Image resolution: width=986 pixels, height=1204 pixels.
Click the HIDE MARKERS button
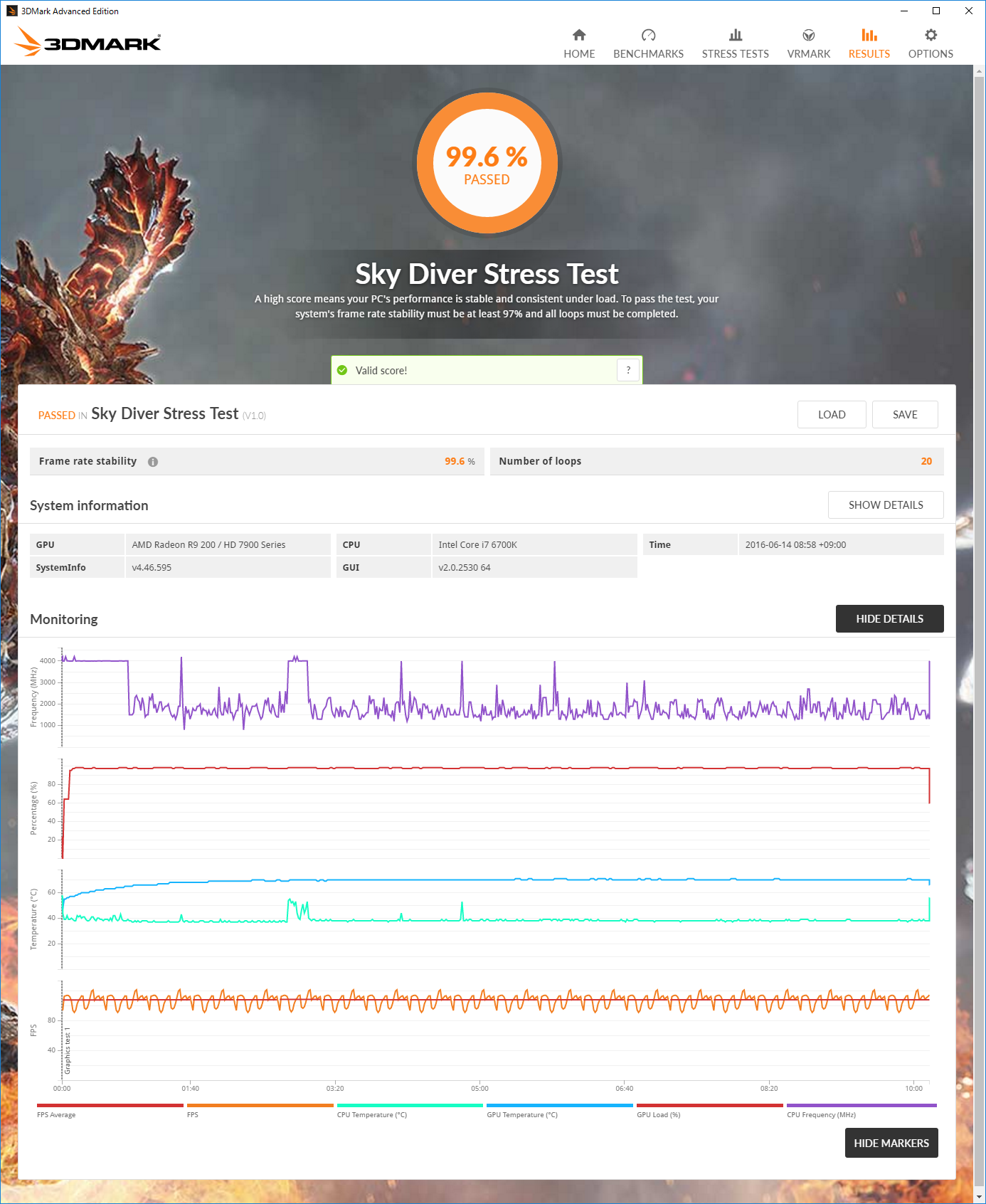click(x=891, y=1143)
